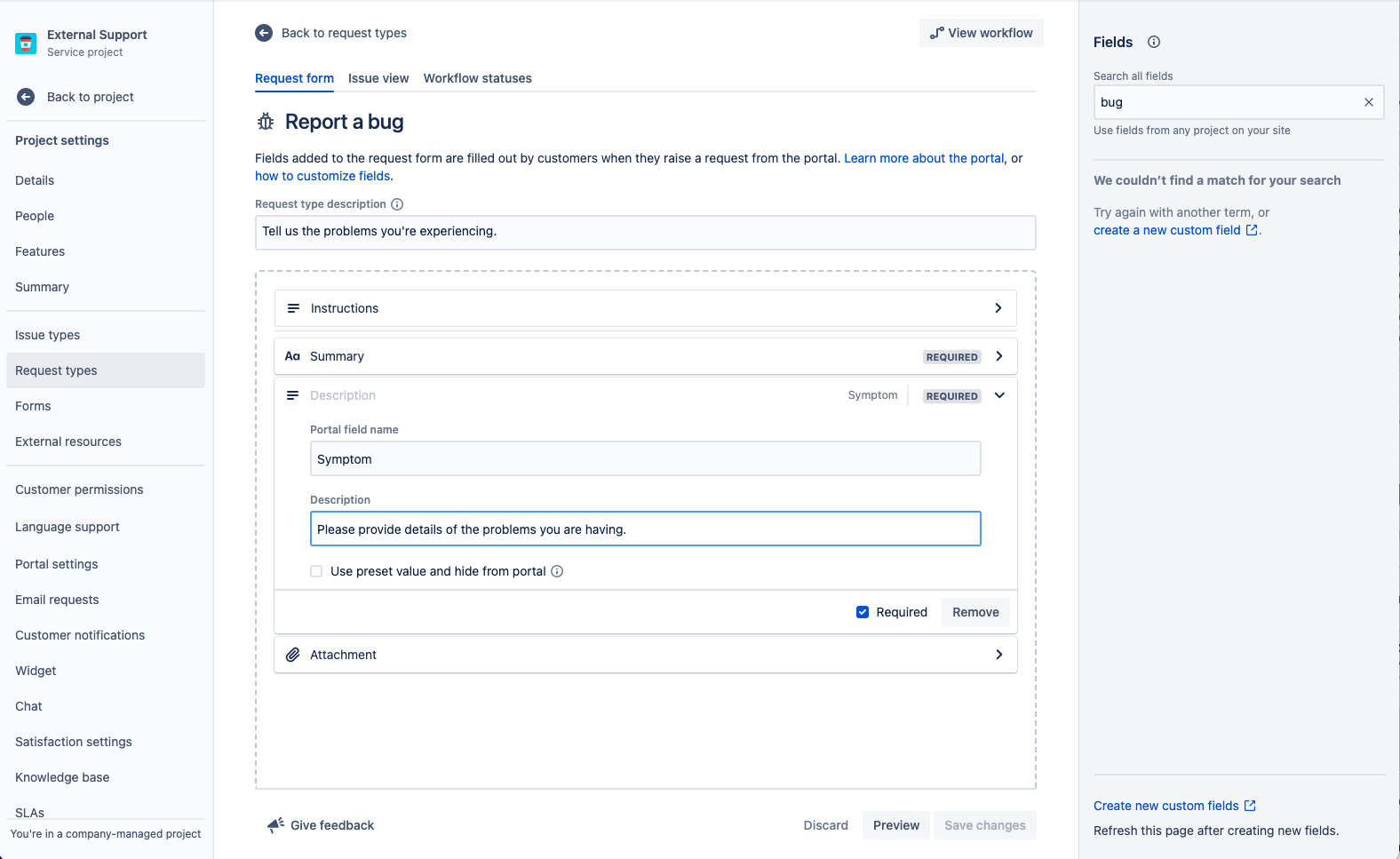Collapse the Description field with chevron
1400x859 pixels.
(x=999, y=395)
